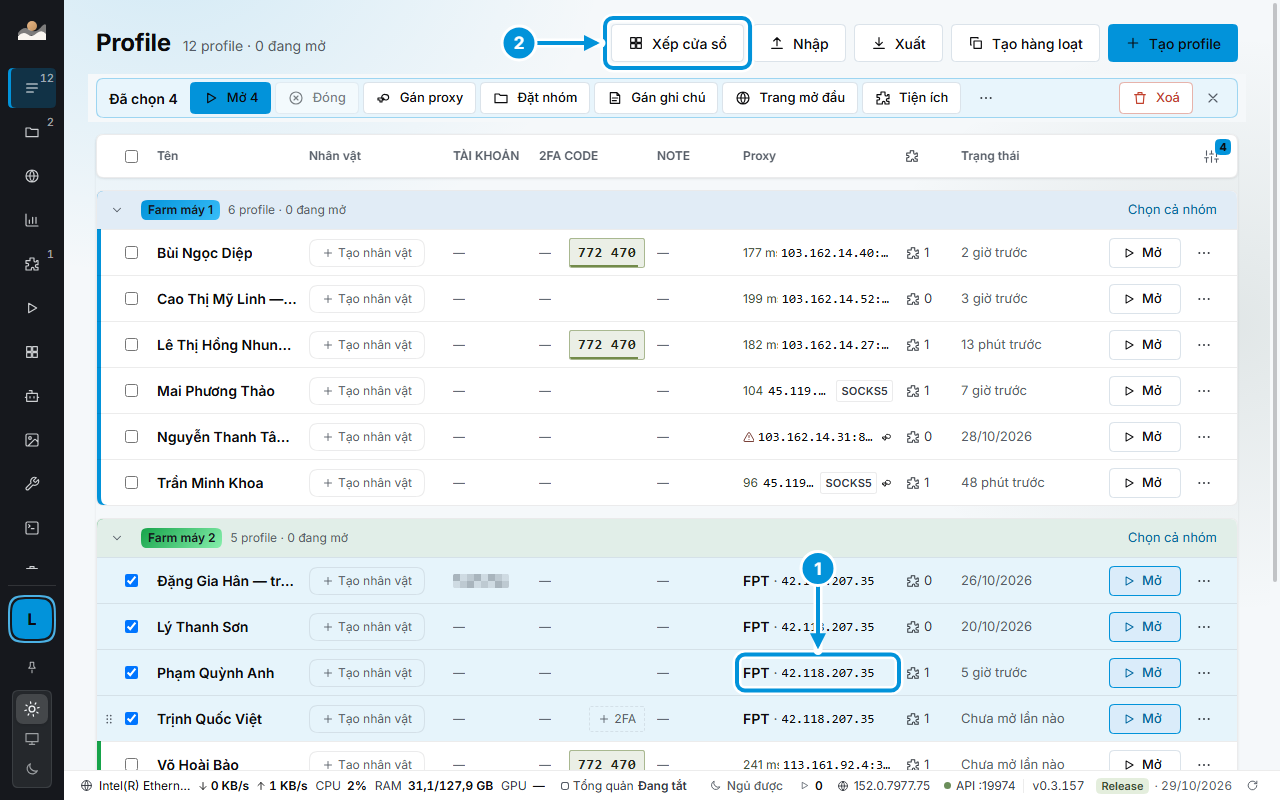Check the Bùi Ngọc Diệp checkbox
1280x800 pixels.
click(131, 253)
